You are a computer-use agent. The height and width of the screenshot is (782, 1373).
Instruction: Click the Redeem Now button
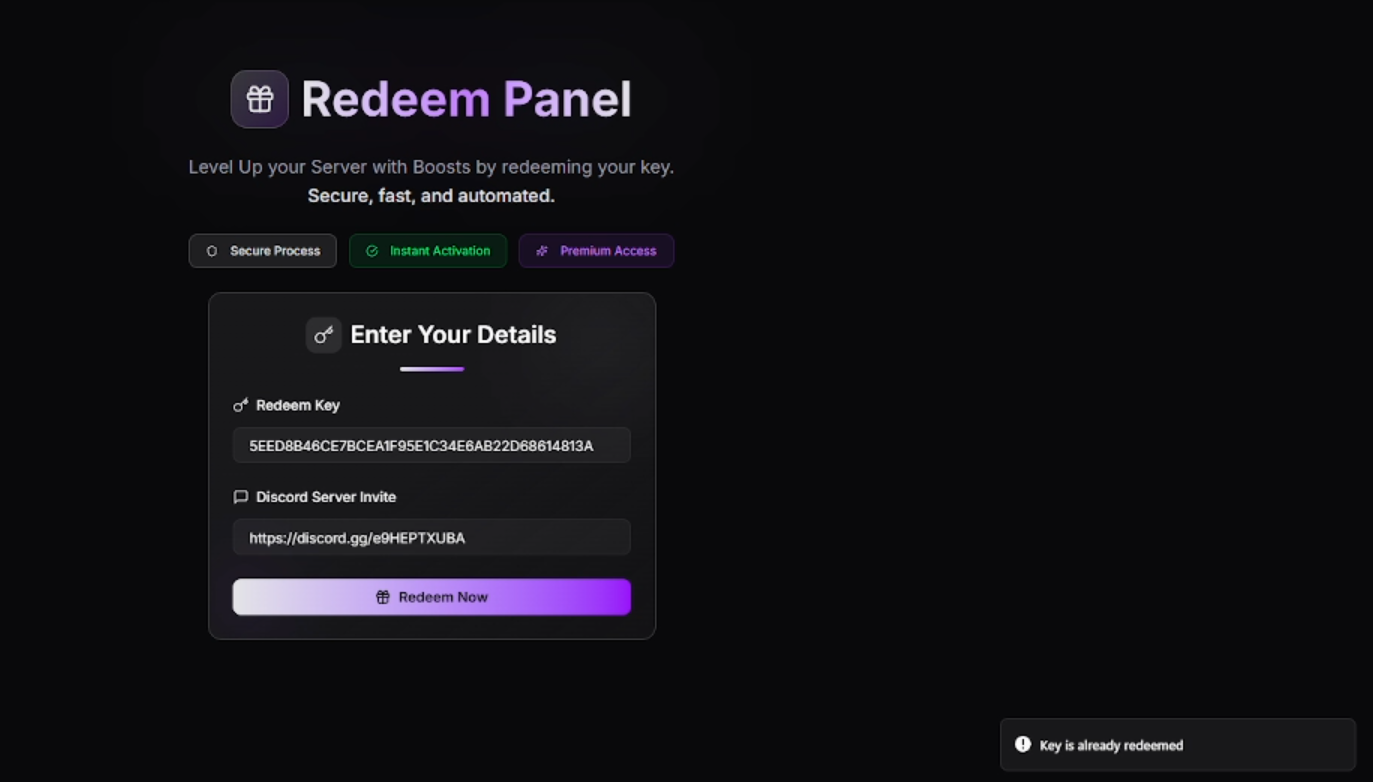432,597
